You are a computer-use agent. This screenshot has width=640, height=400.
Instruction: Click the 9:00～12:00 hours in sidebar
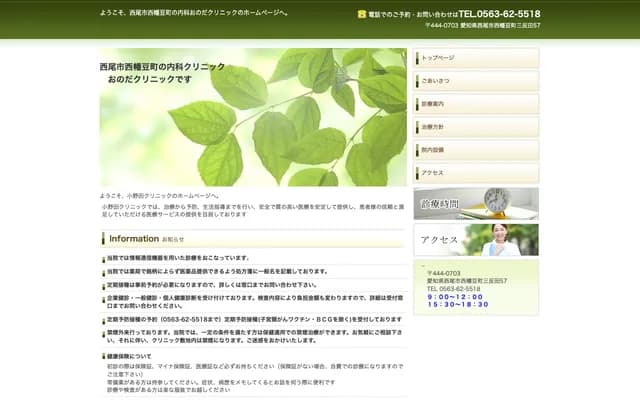(x=455, y=297)
